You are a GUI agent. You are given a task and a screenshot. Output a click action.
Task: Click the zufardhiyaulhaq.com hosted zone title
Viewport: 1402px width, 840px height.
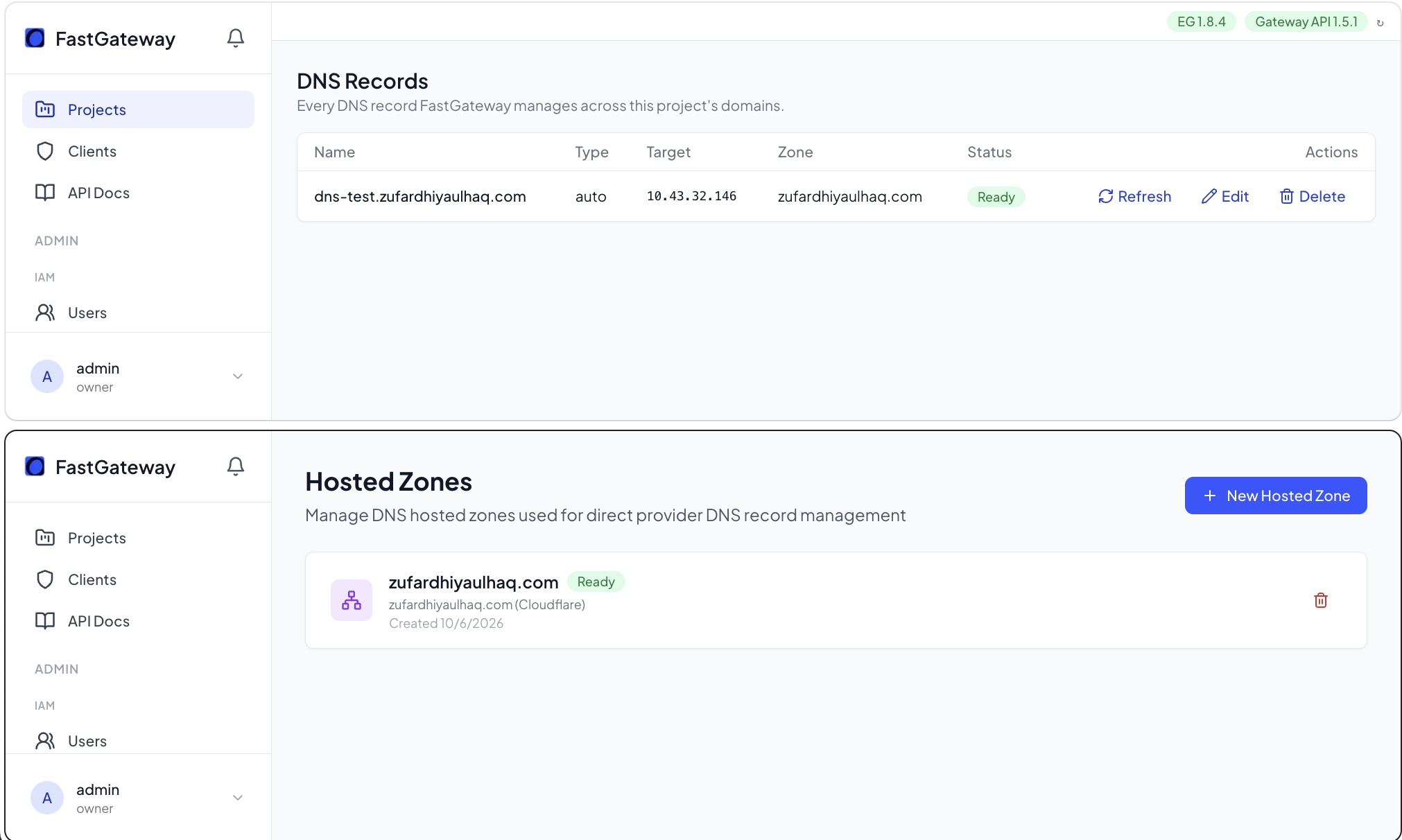474,582
